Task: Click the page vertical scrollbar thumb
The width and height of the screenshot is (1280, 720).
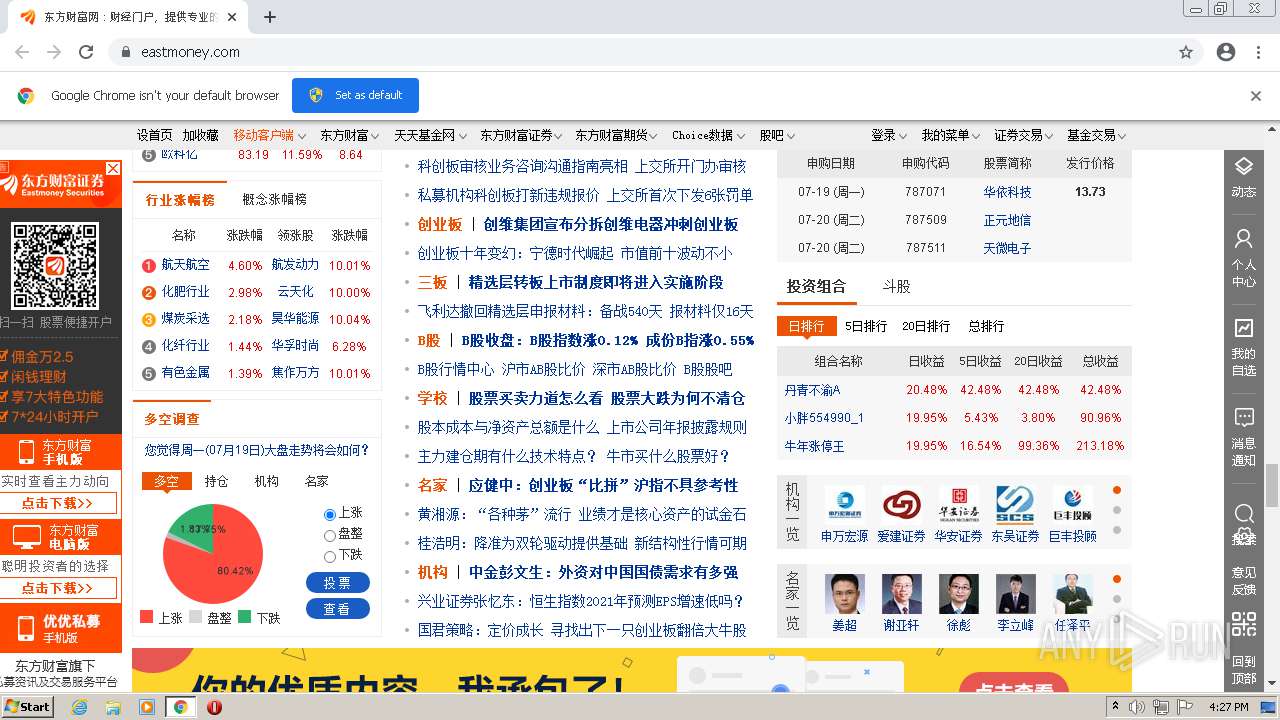Action: pos(1271,487)
